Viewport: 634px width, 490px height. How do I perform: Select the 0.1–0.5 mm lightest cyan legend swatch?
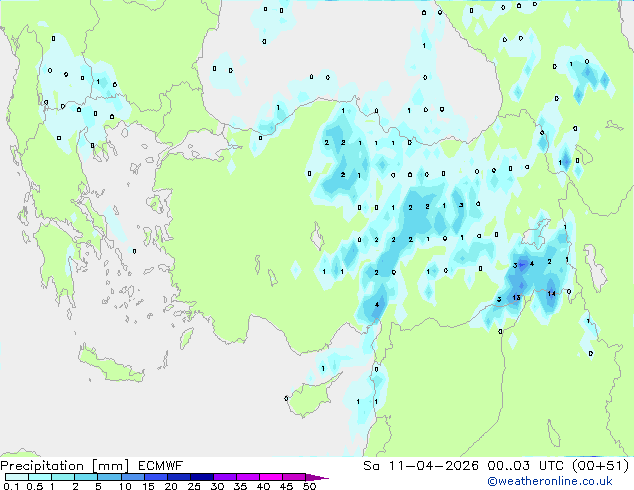tap(17, 477)
